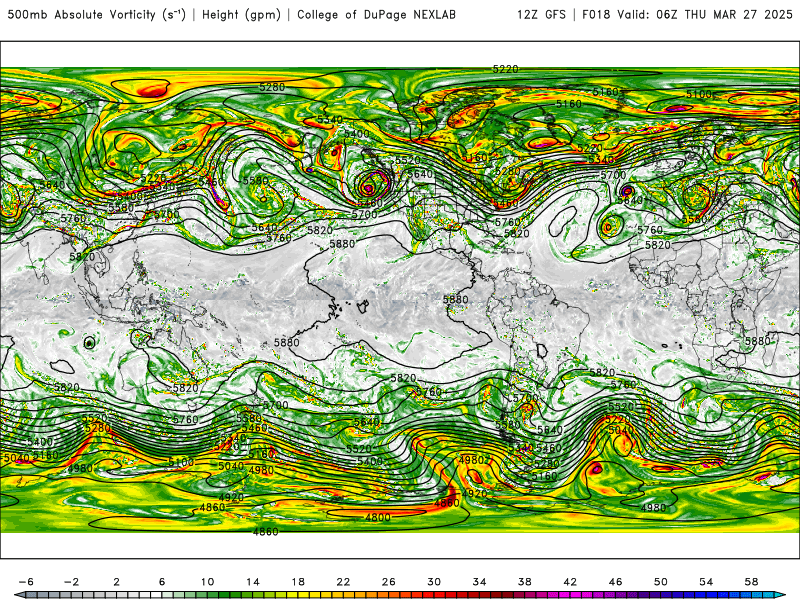Click the 'Height (gpm)' header text
The image size is (800, 600).
pyautogui.click(x=241, y=15)
